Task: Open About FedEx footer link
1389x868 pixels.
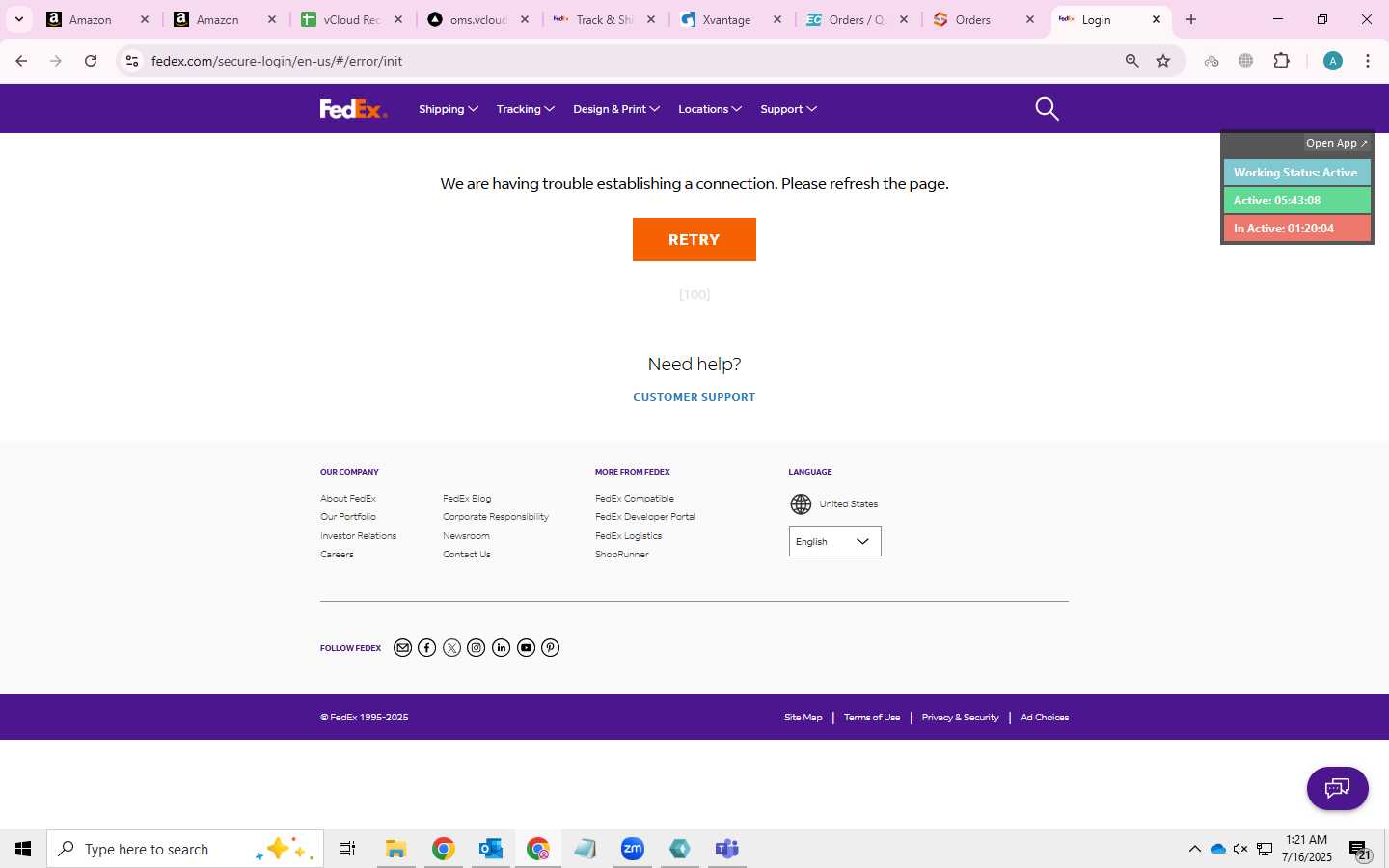Action: tap(348, 499)
